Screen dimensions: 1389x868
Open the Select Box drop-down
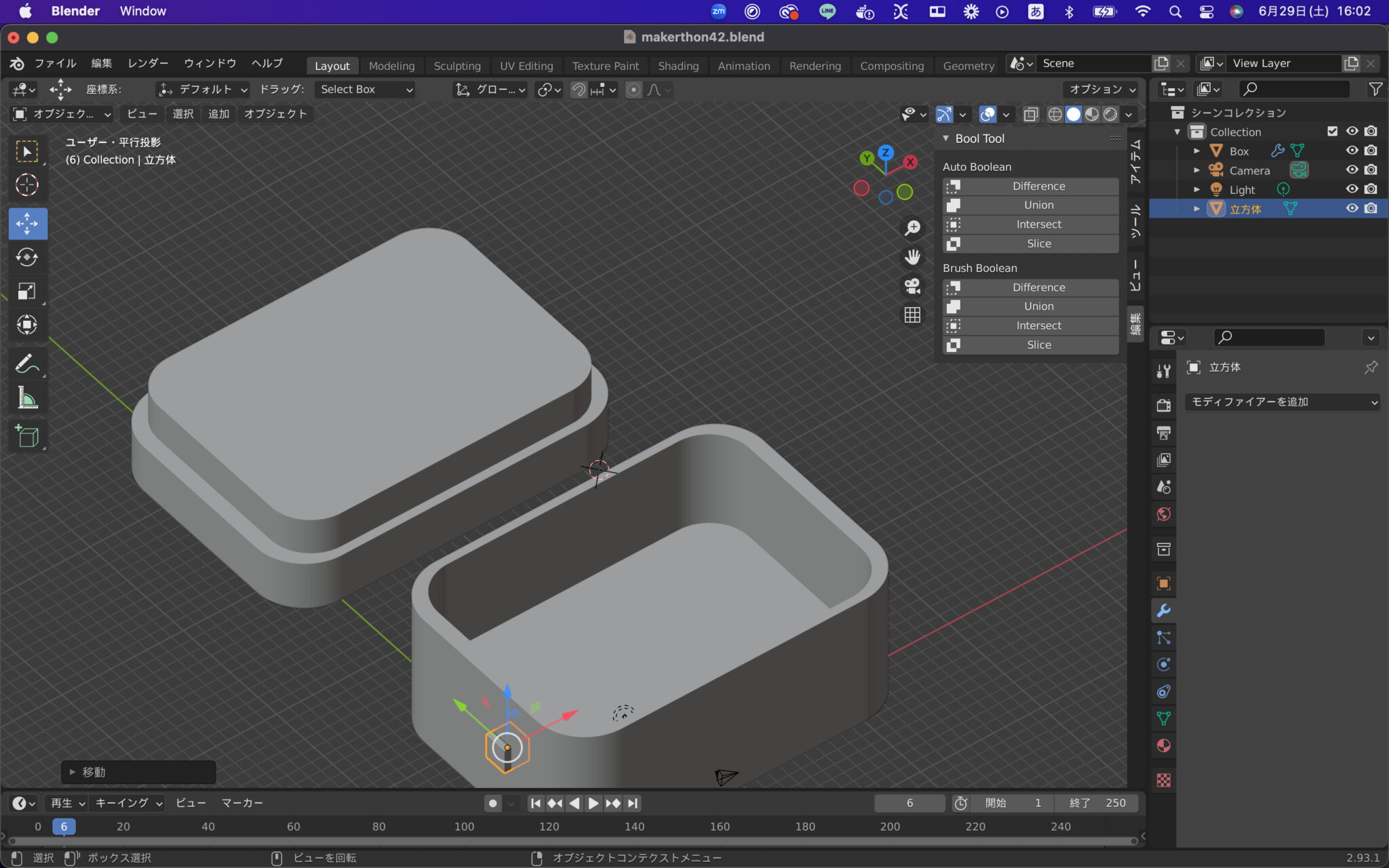click(x=364, y=89)
